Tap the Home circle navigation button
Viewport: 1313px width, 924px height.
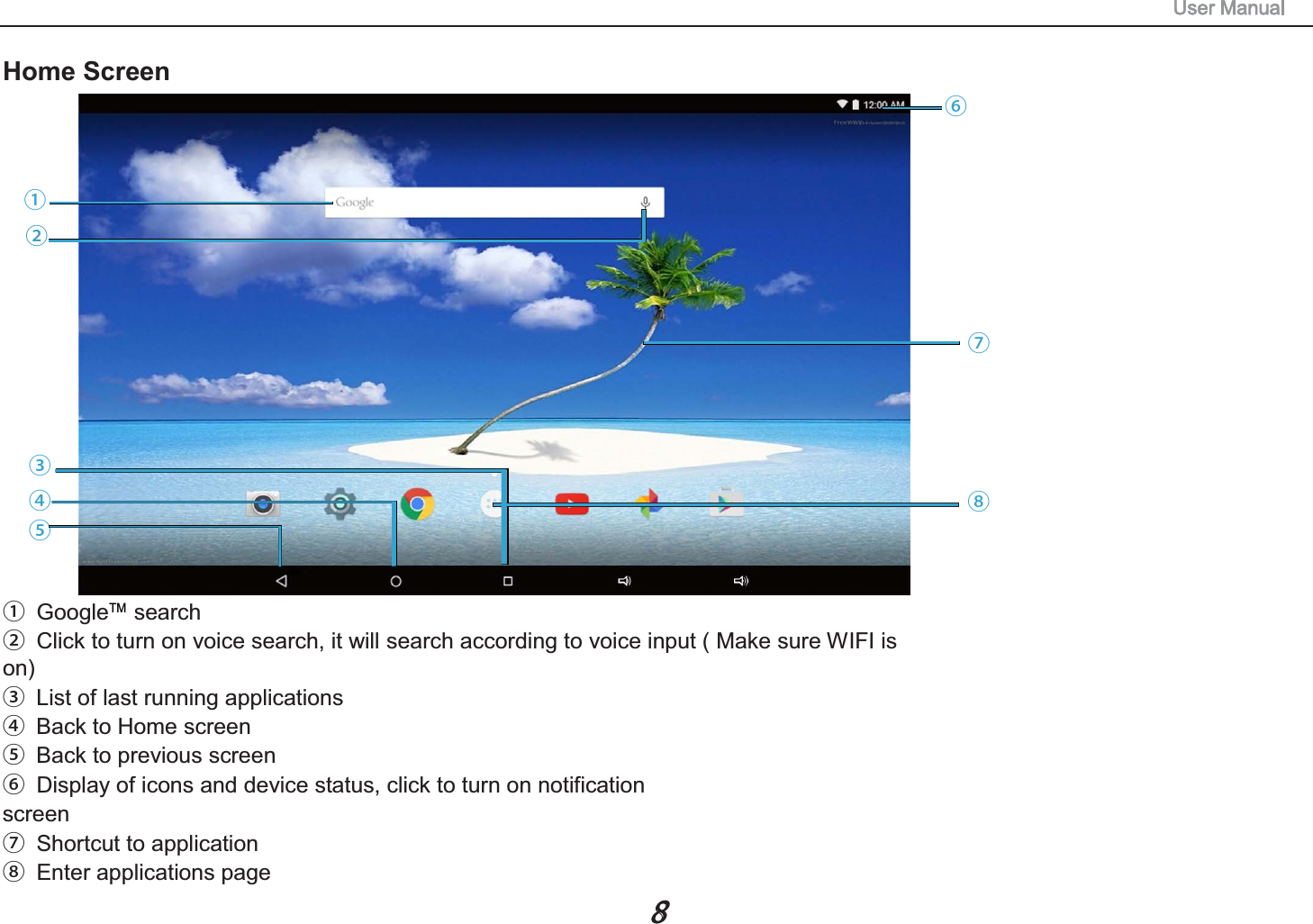point(395,581)
